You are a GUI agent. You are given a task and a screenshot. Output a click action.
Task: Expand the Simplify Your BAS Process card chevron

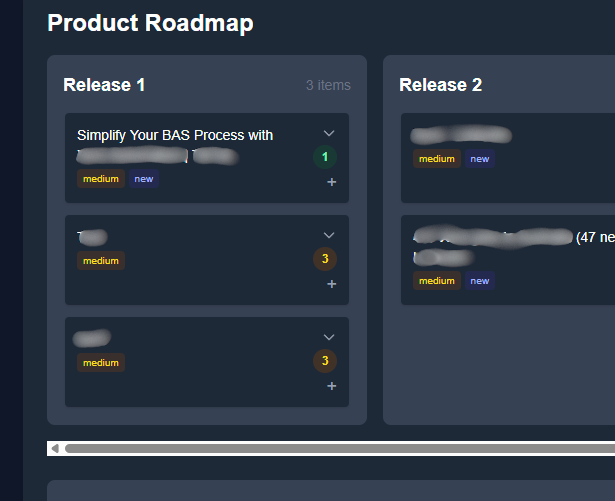click(x=329, y=133)
